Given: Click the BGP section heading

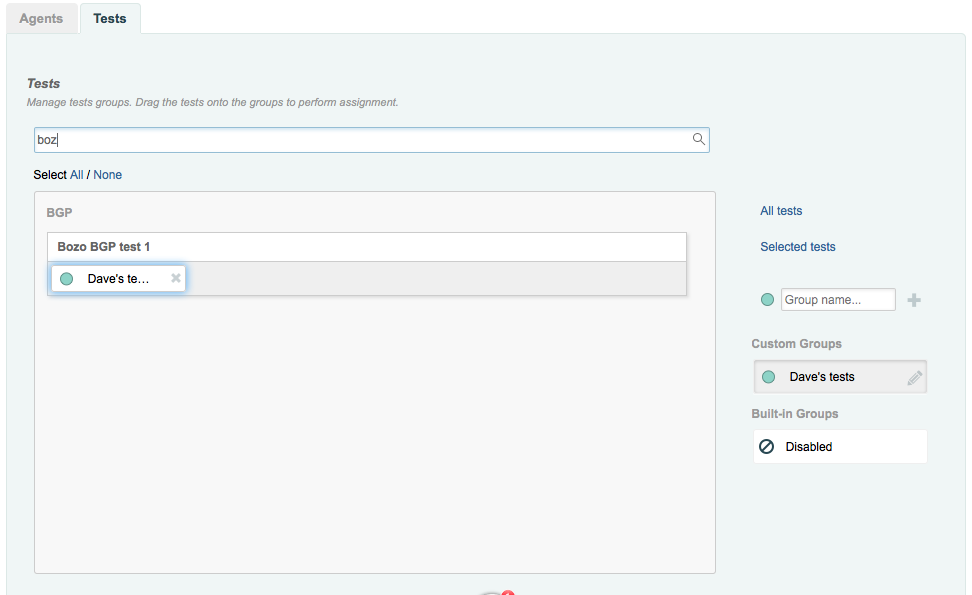Looking at the screenshot, I should [x=60, y=213].
